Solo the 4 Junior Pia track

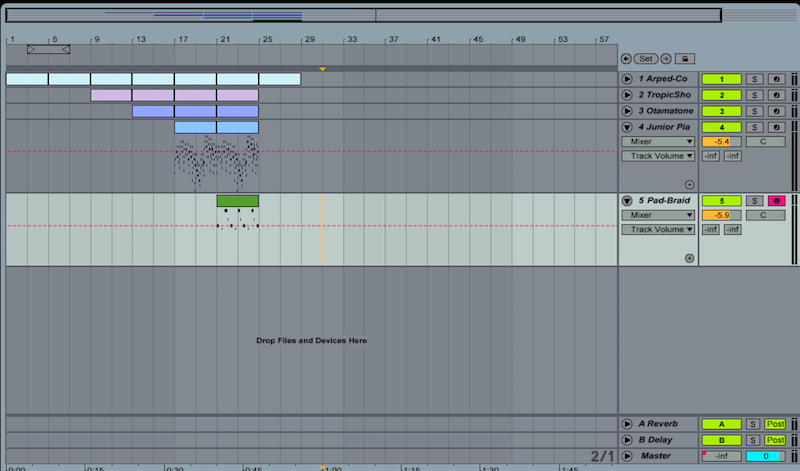(x=755, y=127)
